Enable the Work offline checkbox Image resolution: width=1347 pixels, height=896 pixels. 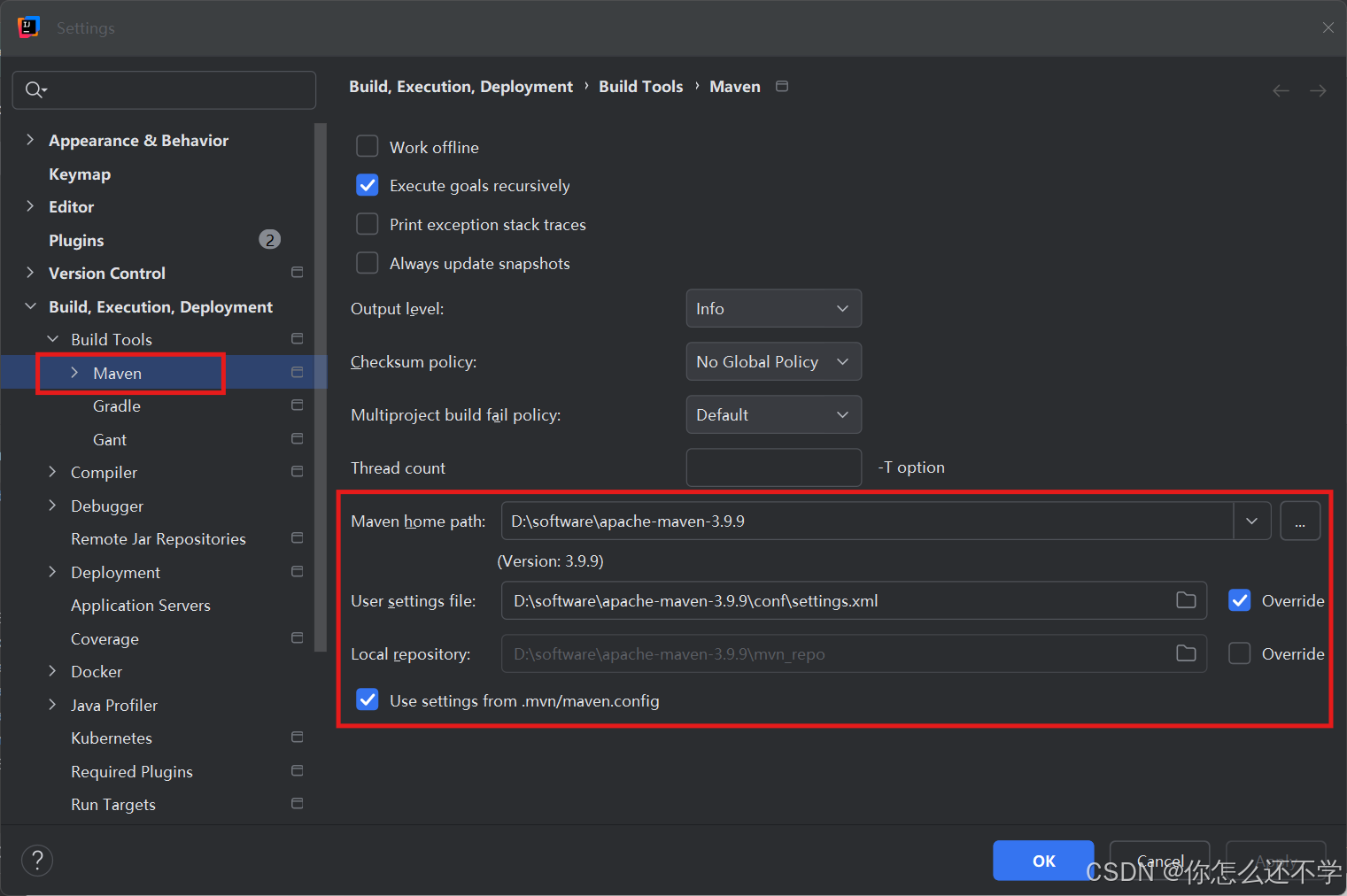pyautogui.click(x=367, y=146)
